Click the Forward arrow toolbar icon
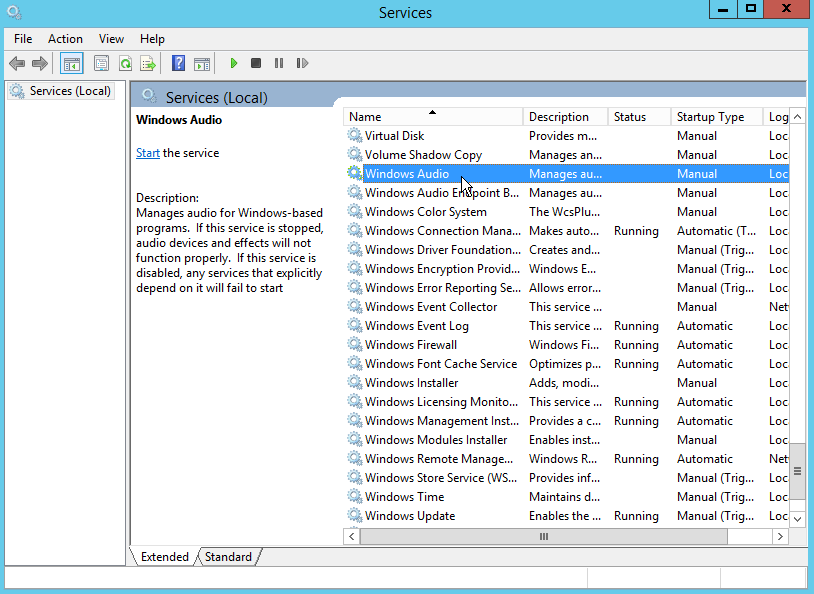This screenshot has width=814, height=594. coord(39,63)
